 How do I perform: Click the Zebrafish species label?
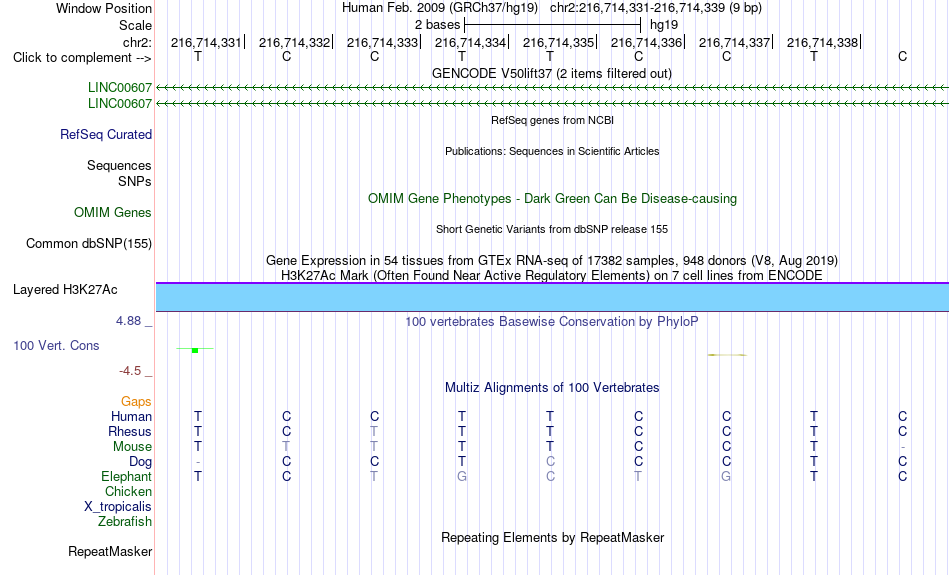[125, 521]
